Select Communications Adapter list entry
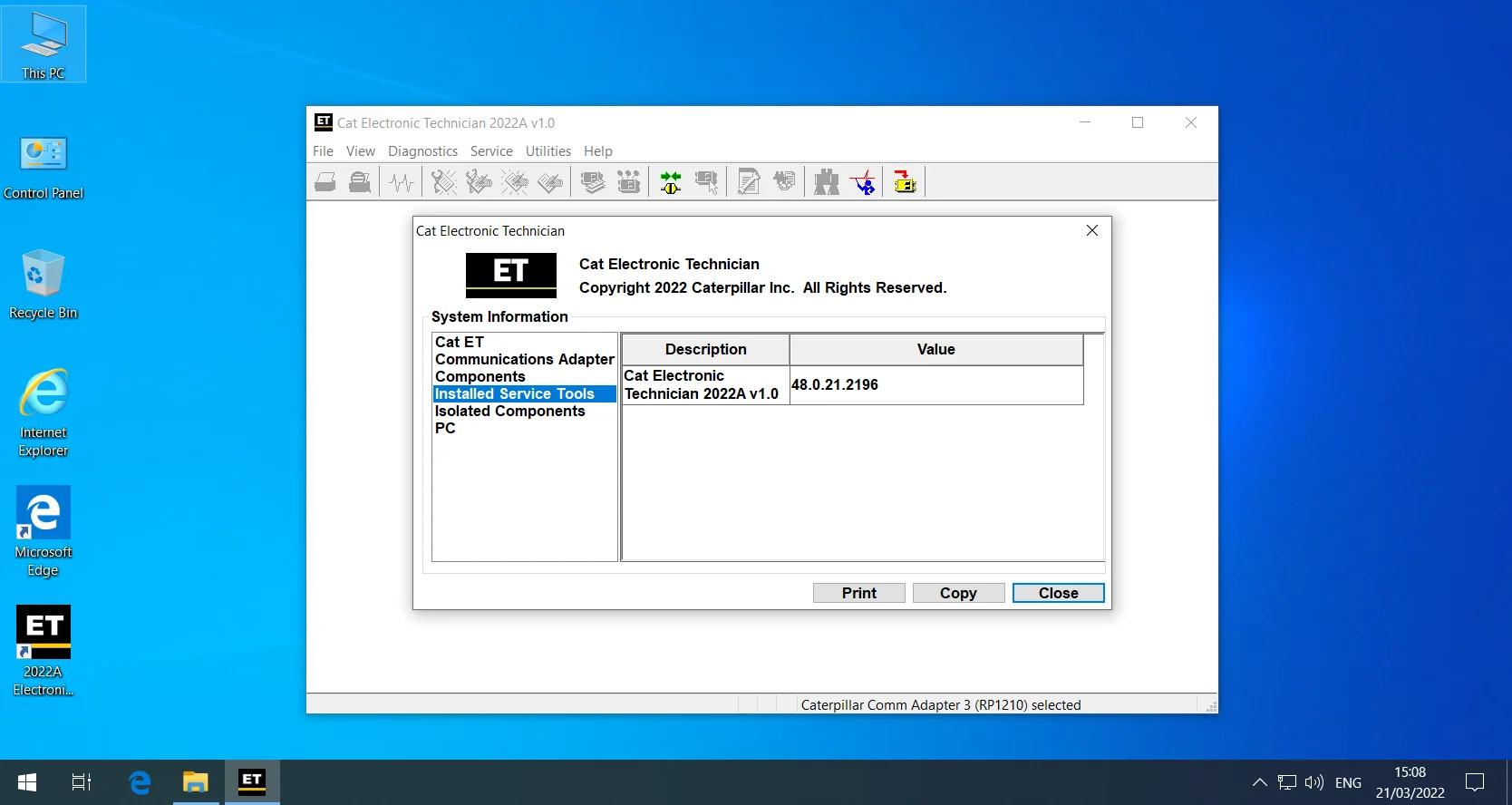Viewport: 1512px width, 805px height. pos(525,359)
